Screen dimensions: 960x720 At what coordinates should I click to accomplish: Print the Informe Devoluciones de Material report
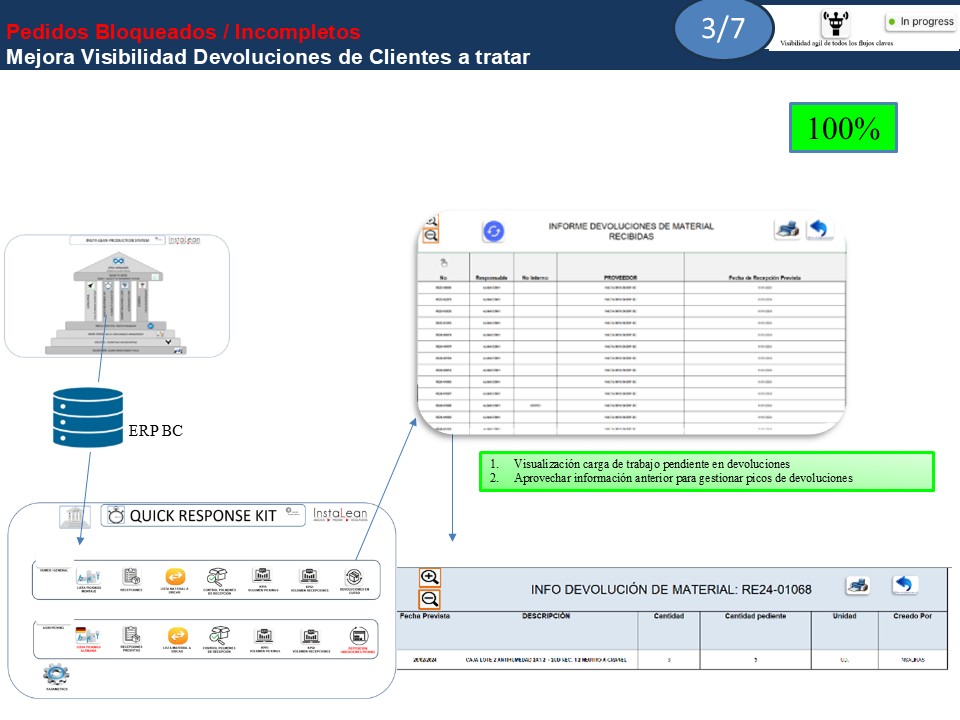point(787,229)
